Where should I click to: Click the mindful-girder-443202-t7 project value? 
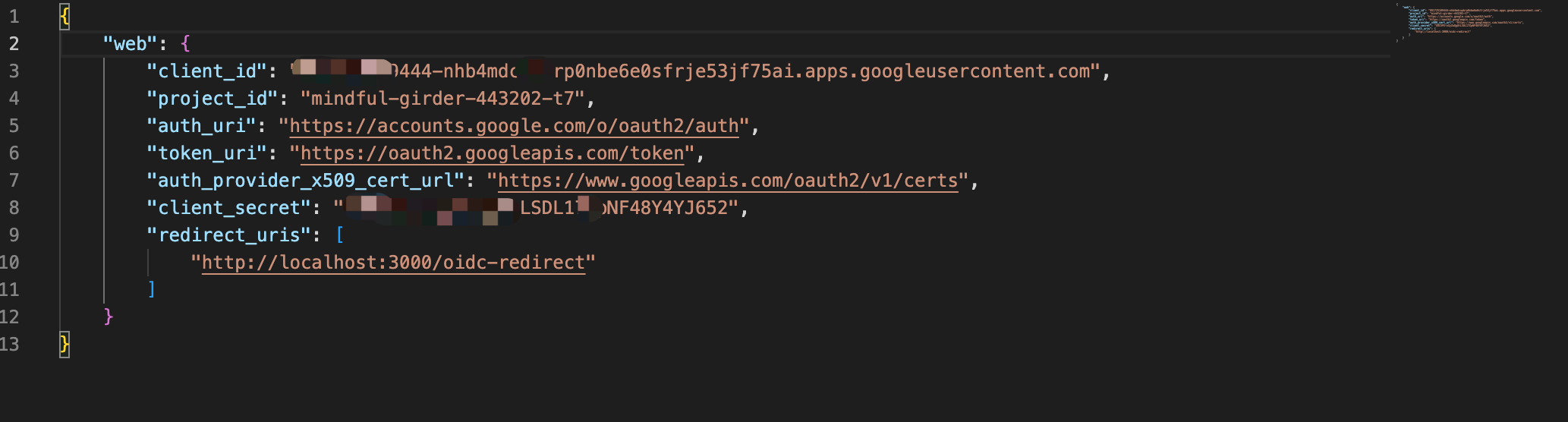(442, 99)
